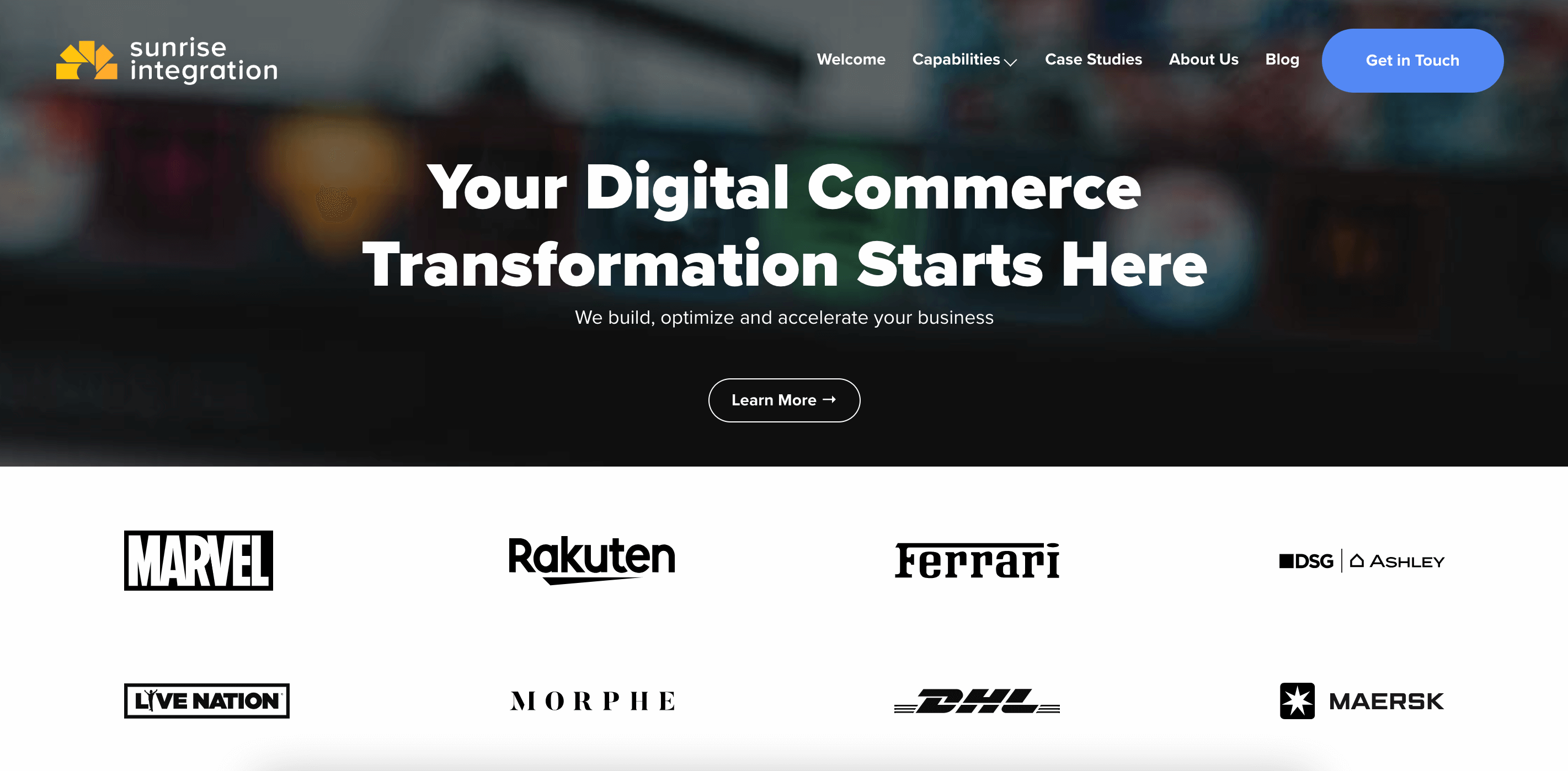1568x771 pixels.
Task: Click the Marvel logo icon
Action: point(197,560)
